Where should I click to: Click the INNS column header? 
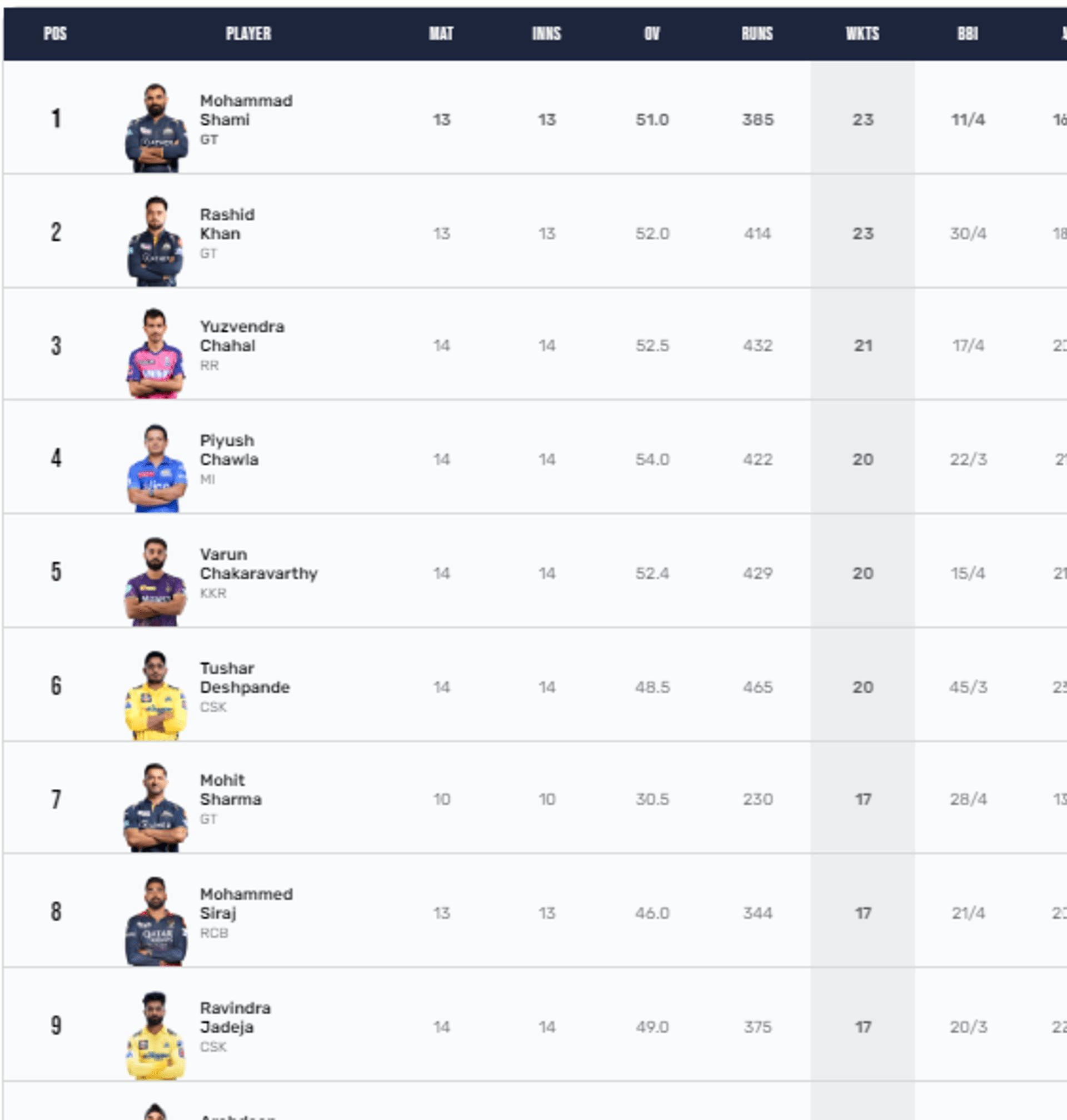547,33
